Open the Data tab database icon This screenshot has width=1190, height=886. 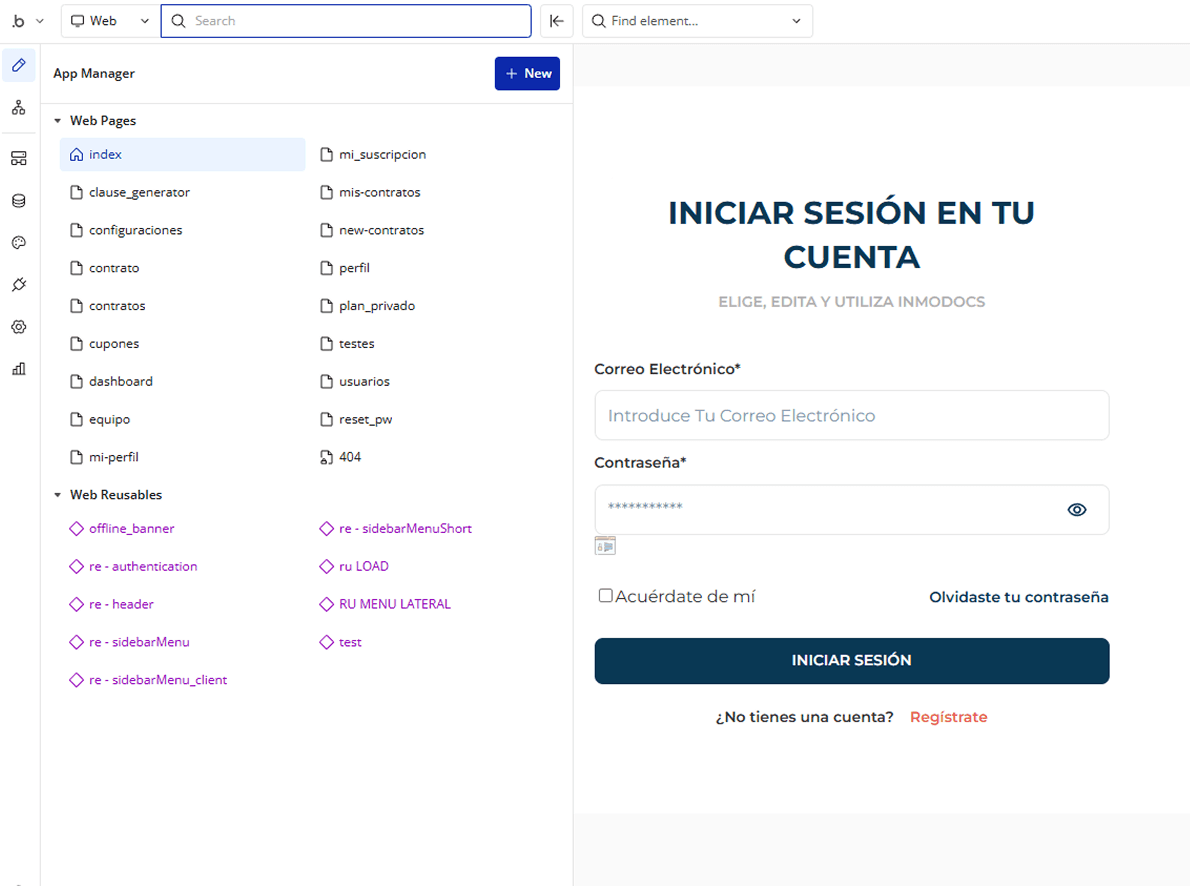[19, 200]
